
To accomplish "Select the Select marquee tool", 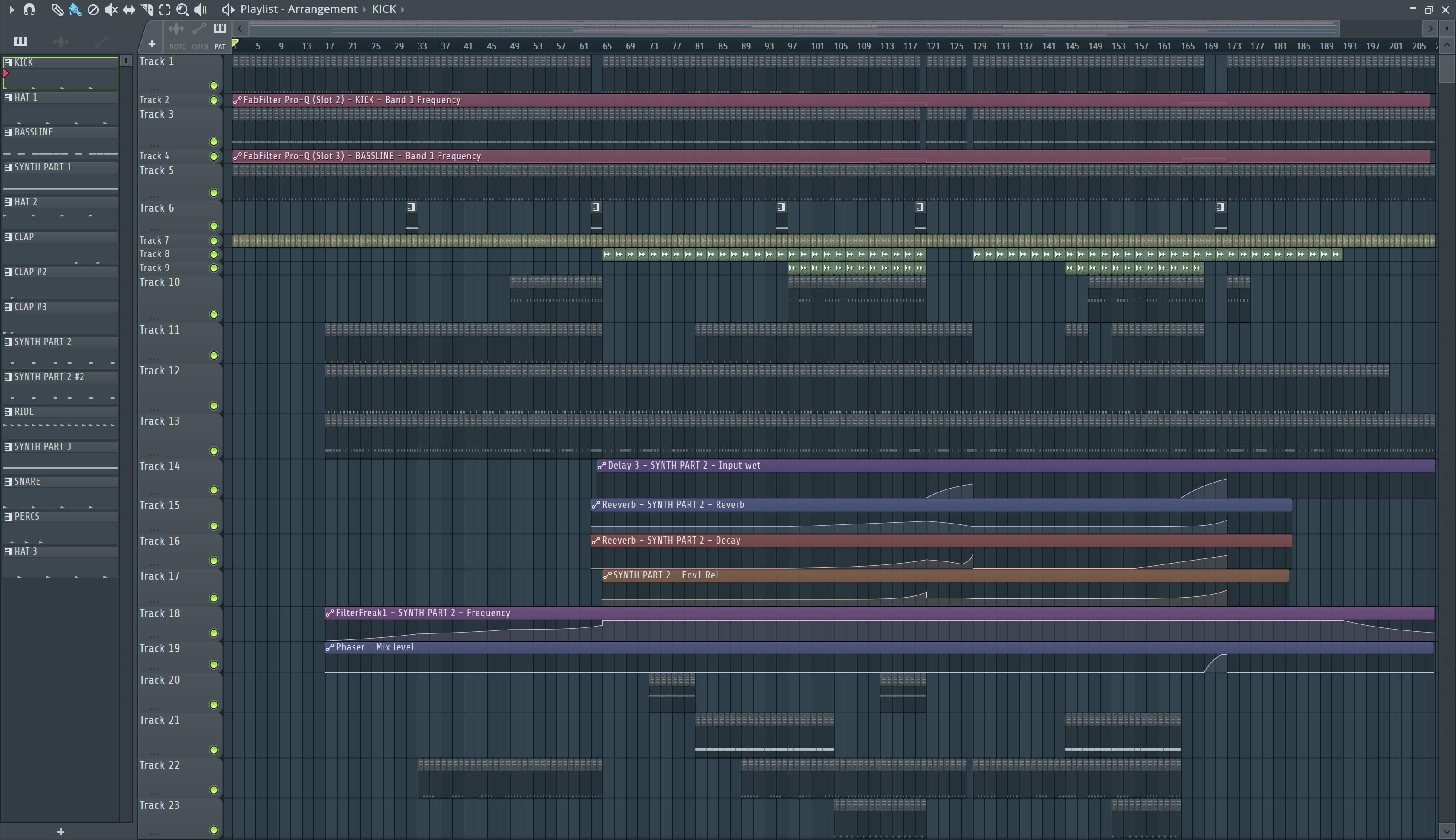I will (x=164, y=9).
